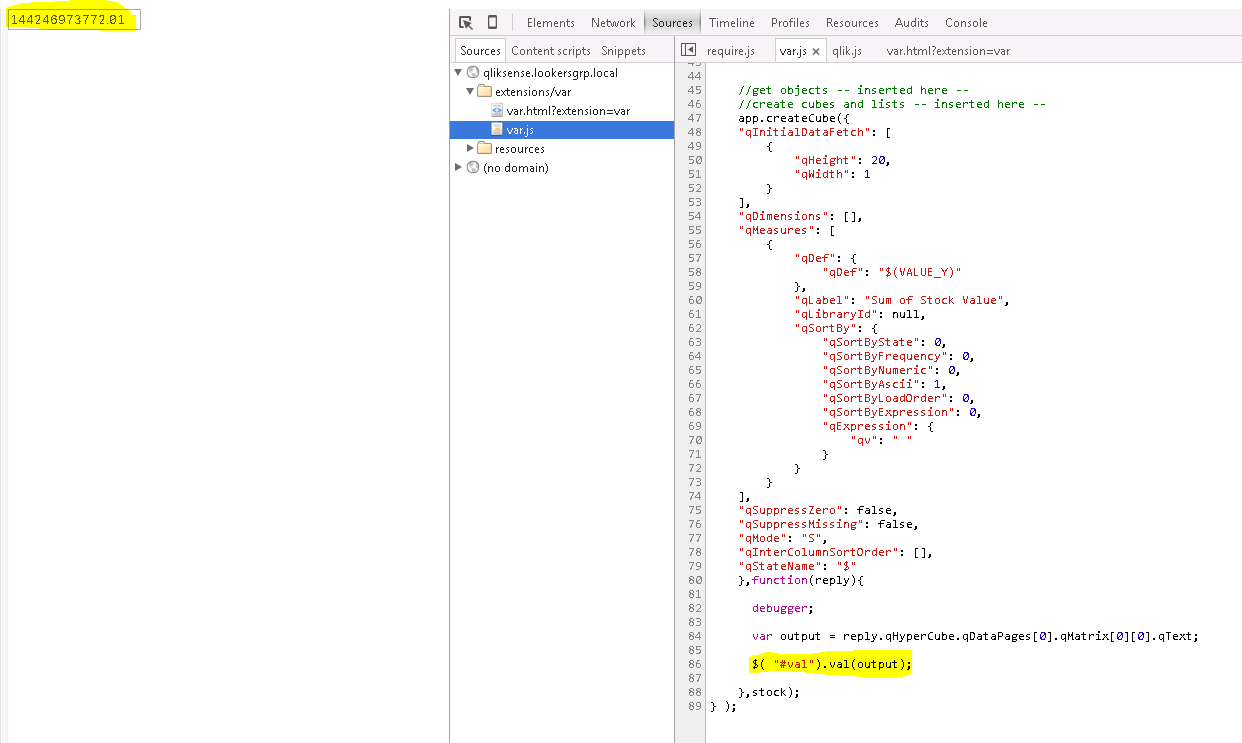Close the var.js editor tab
The image size is (1242, 743).
[x=816, y=51]
